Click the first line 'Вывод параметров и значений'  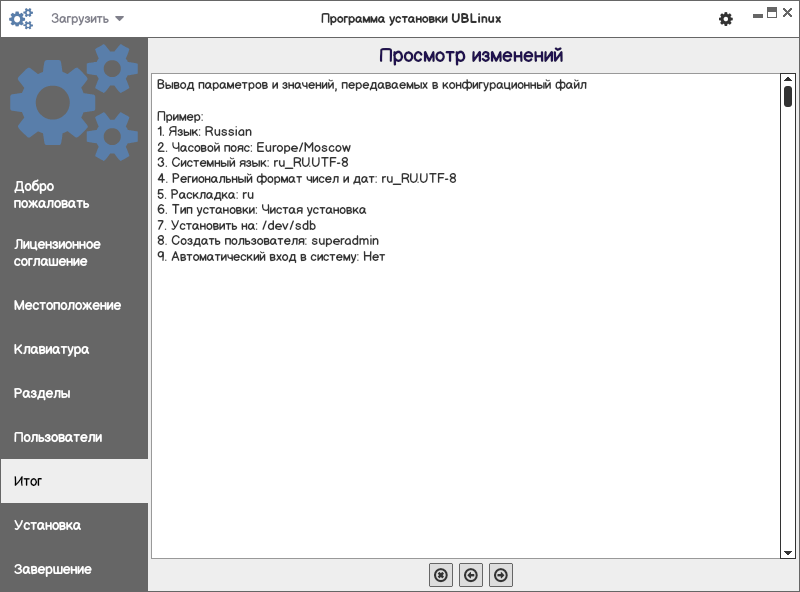(x=371, y=85)
